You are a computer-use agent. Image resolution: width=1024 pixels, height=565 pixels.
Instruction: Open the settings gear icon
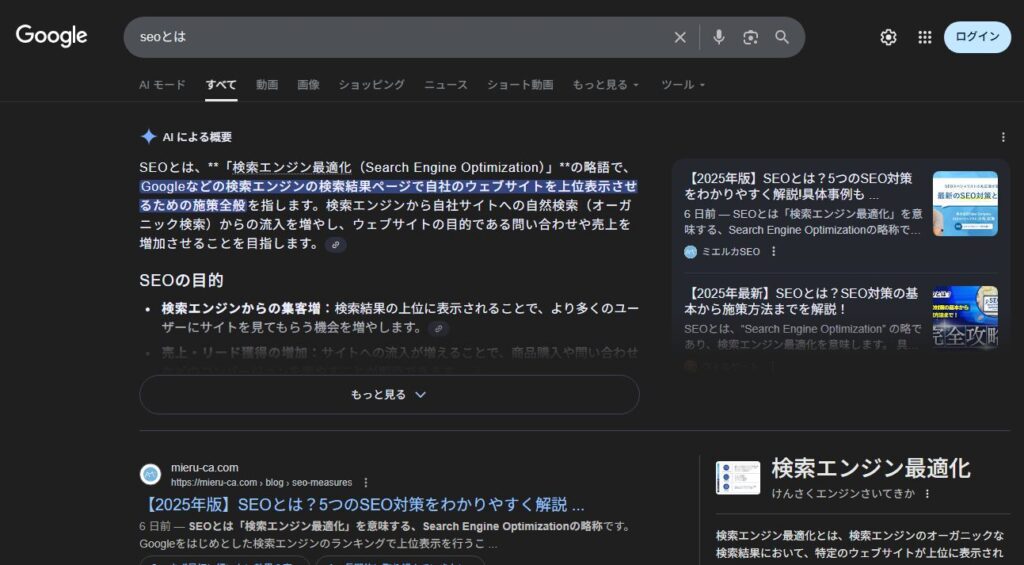click(888, 37)
